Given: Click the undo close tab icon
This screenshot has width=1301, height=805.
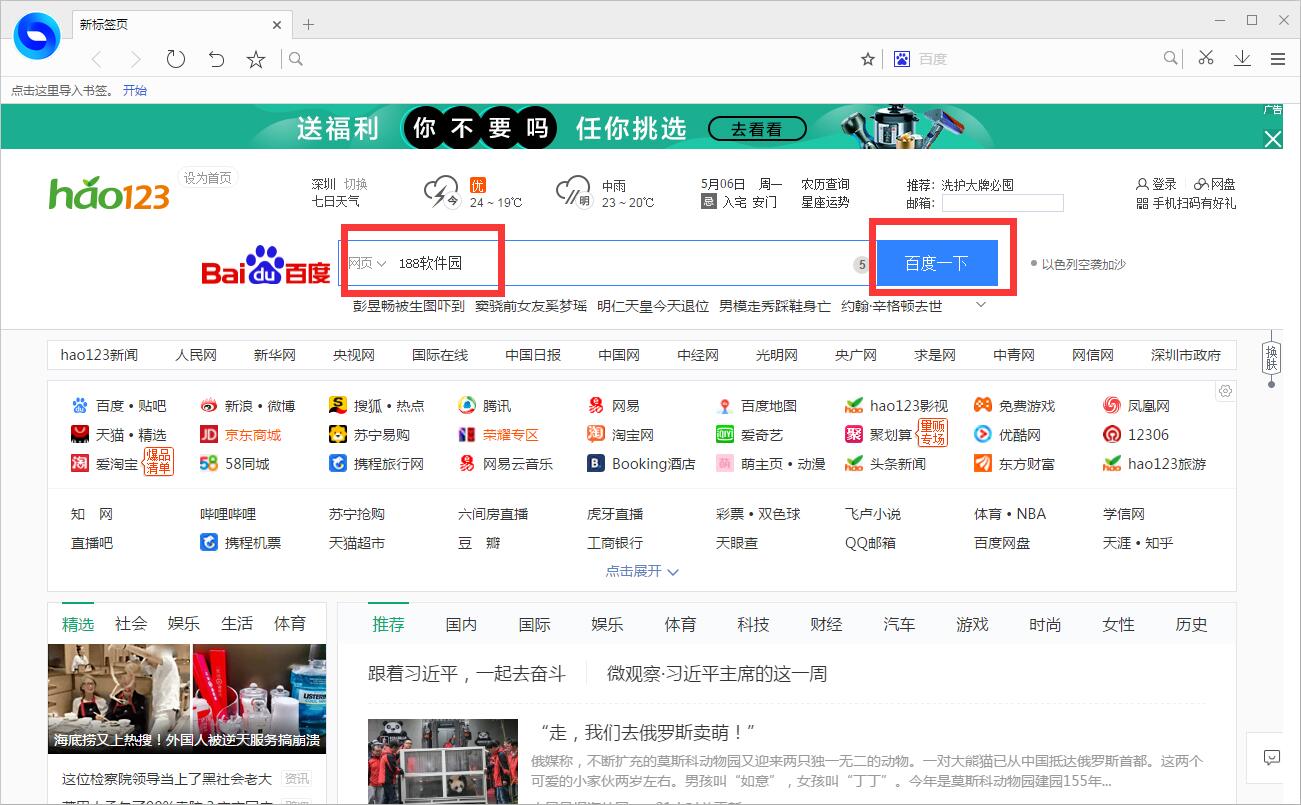Looking at the screenshot, I should pyautogui.click(x=216, y=59).
